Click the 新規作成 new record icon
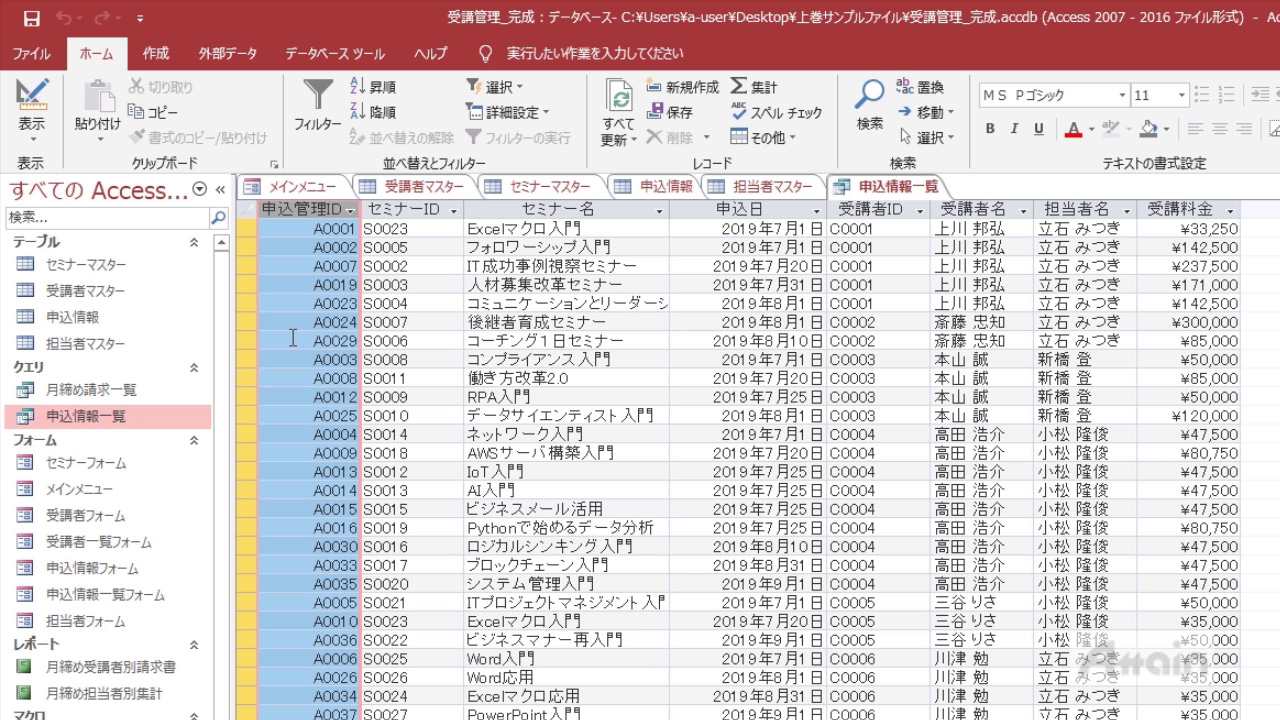The image size is (1280, 720). pyautogui.click(x=655, y=87)
